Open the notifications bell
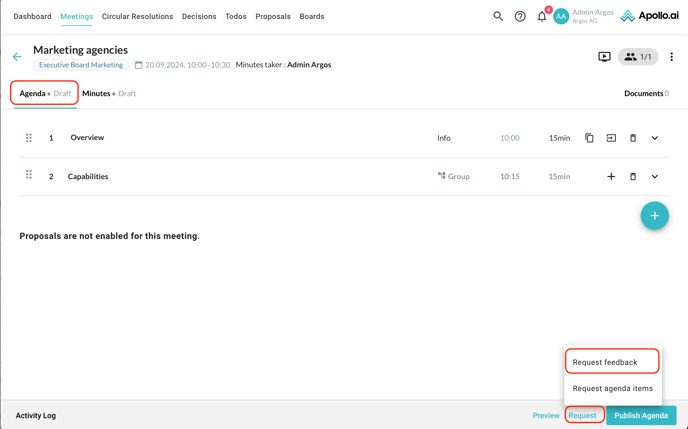Viewport: 688px width, 429px height. [542, 16]
